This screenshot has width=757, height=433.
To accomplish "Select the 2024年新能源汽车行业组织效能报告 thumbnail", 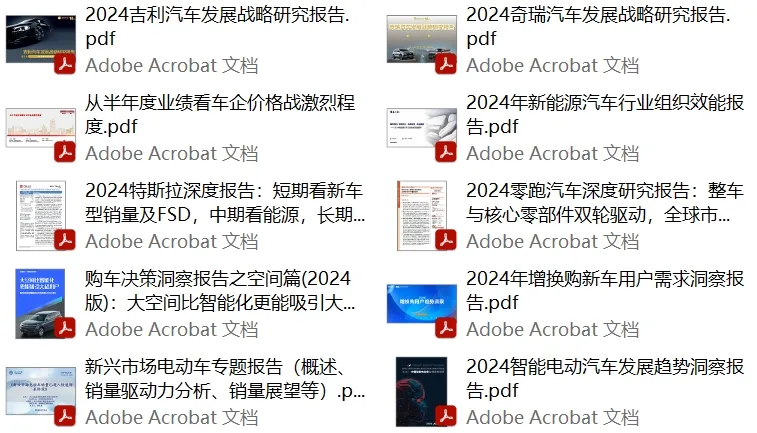I will click(421, 128).
